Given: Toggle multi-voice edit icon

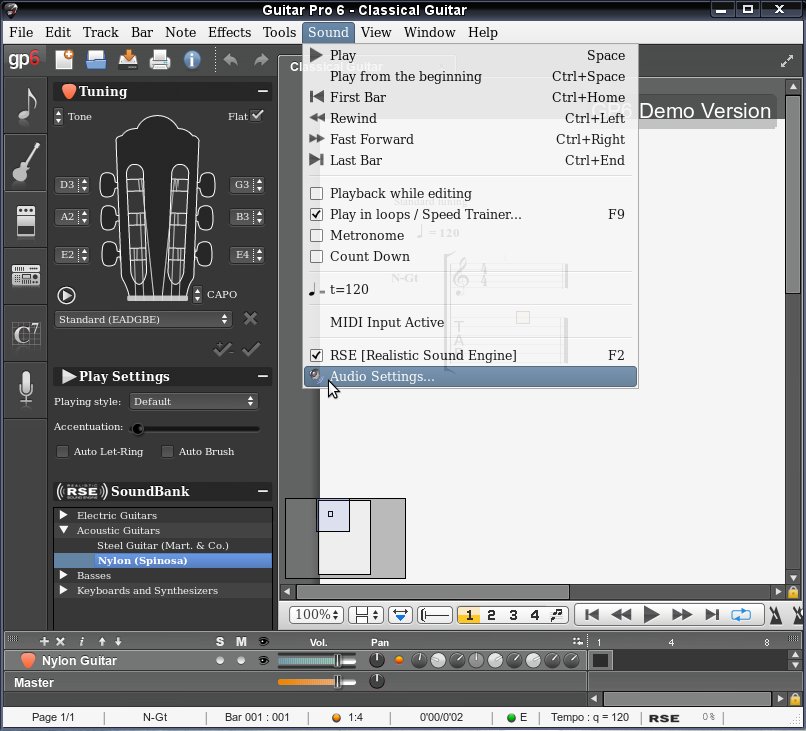Looking at the screenshot, I should tap(557, 615).
